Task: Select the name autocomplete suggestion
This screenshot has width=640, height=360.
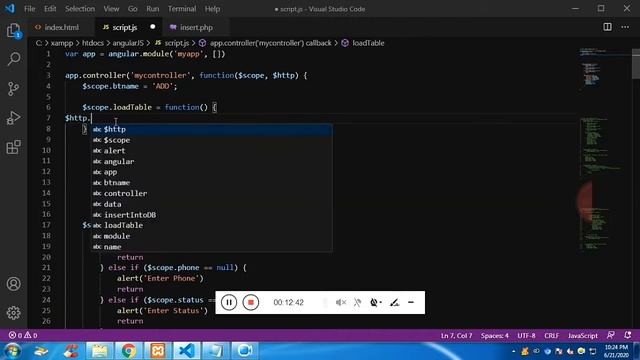Action: [211, 247]
